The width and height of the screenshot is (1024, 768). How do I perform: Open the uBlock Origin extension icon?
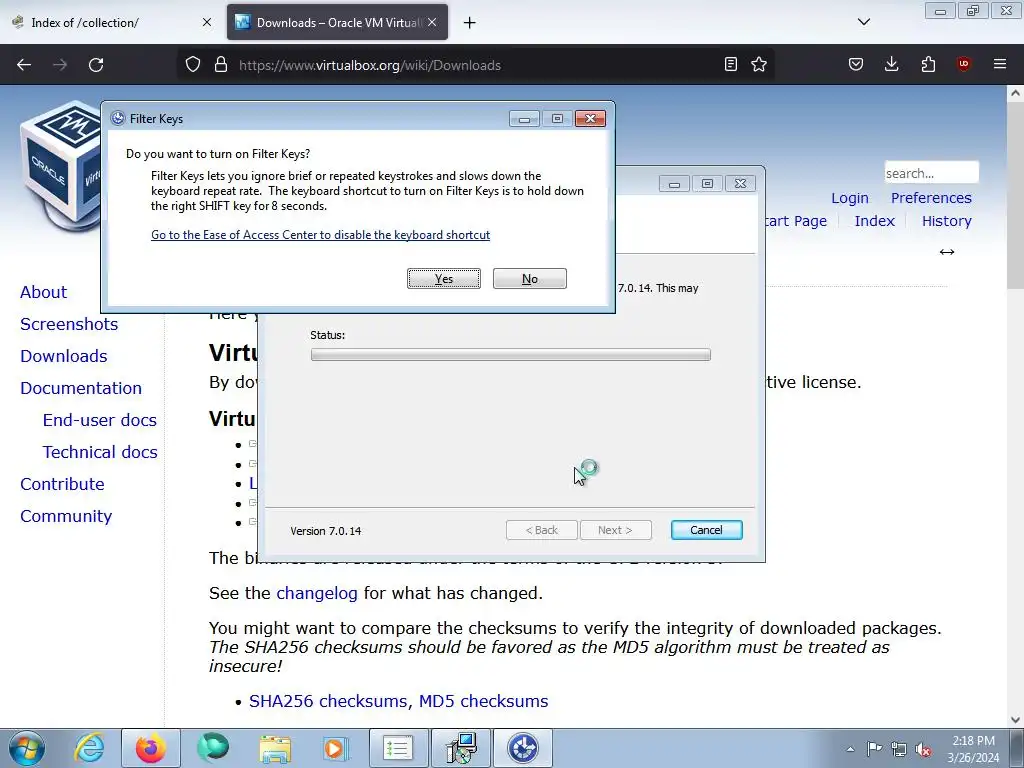click(963, 64)
